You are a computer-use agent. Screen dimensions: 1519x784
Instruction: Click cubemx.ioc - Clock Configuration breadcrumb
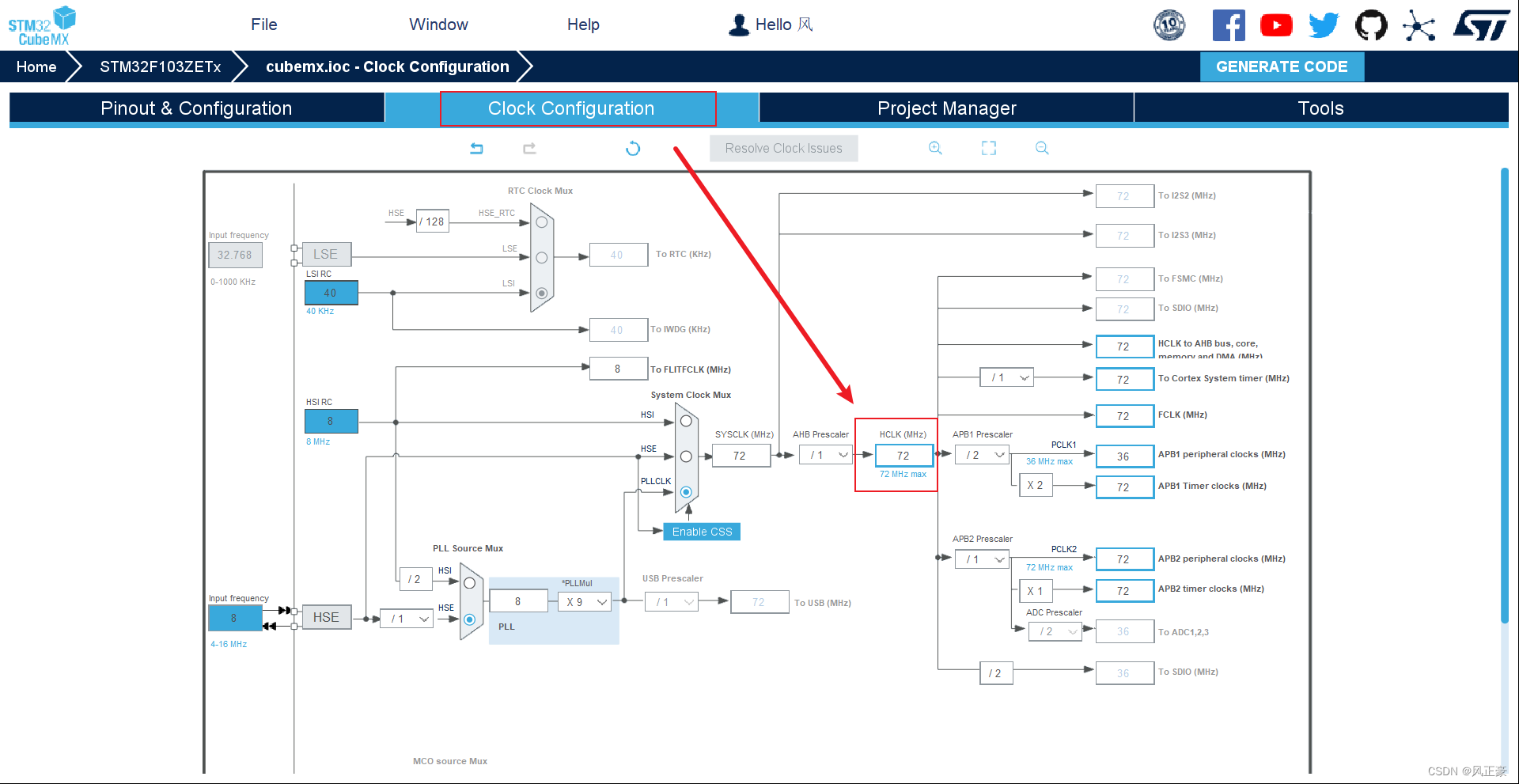[388, 66]
